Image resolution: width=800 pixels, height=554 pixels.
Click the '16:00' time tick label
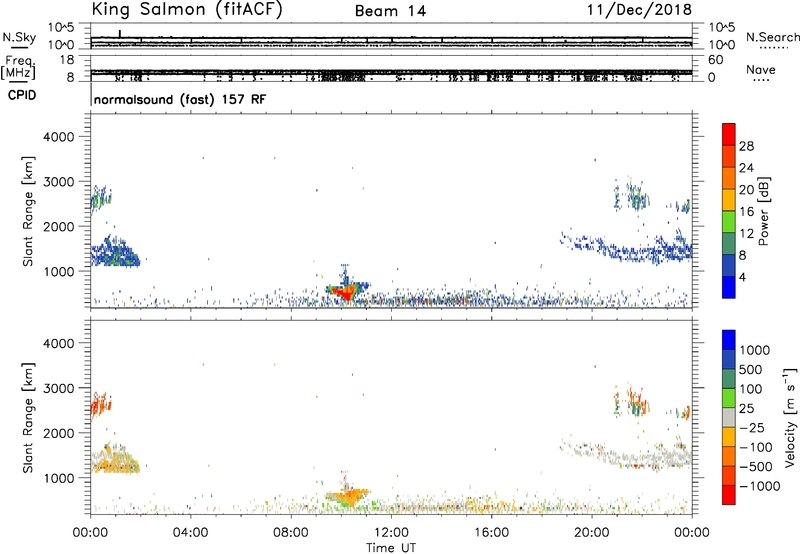point(491,533)
